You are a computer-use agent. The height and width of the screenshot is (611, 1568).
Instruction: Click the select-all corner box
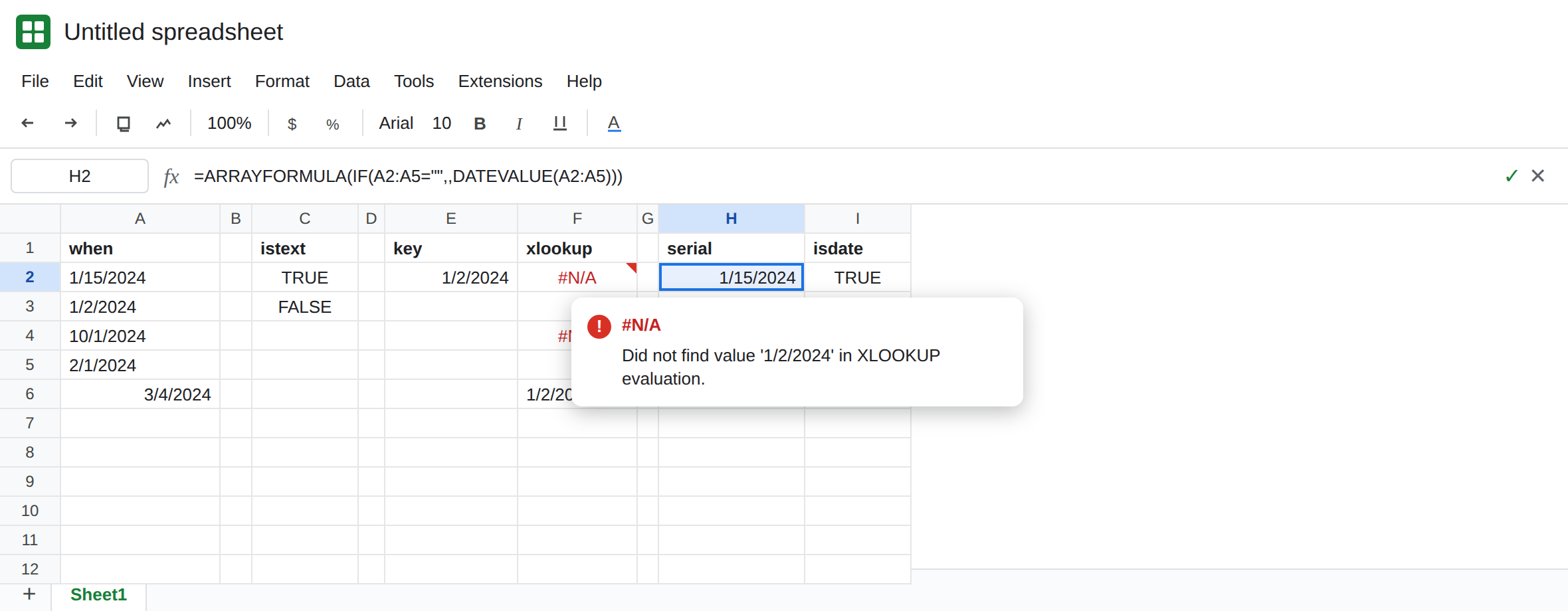pyautogui.click(x=30, y=218)
